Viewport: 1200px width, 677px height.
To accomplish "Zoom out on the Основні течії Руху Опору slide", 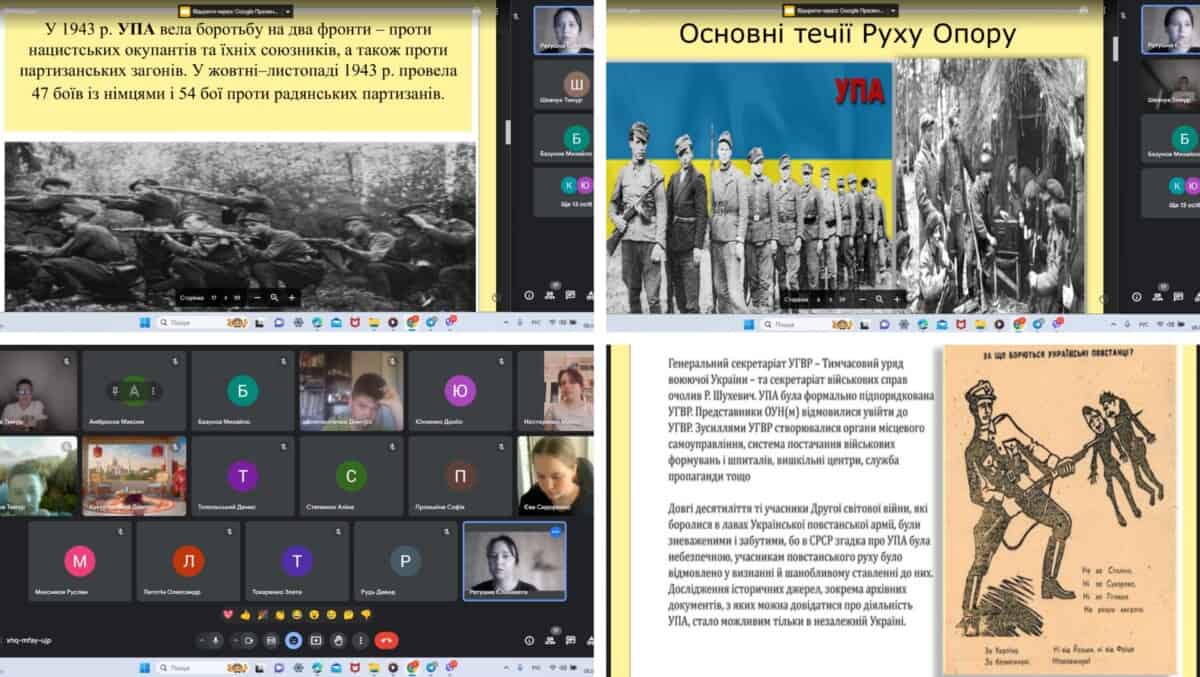I will [x=864, y=298].
